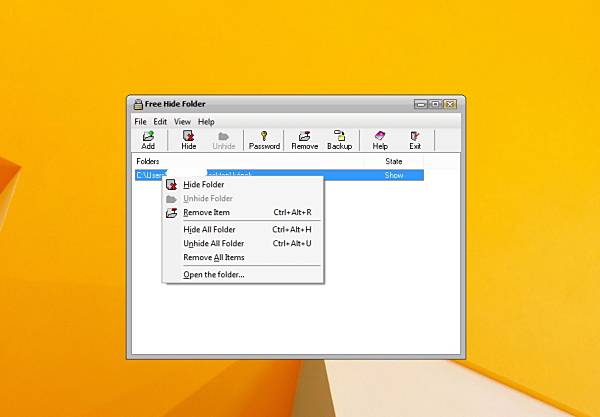Open the View menu
This screenshot has width=600, height=417.
[182, 122]
